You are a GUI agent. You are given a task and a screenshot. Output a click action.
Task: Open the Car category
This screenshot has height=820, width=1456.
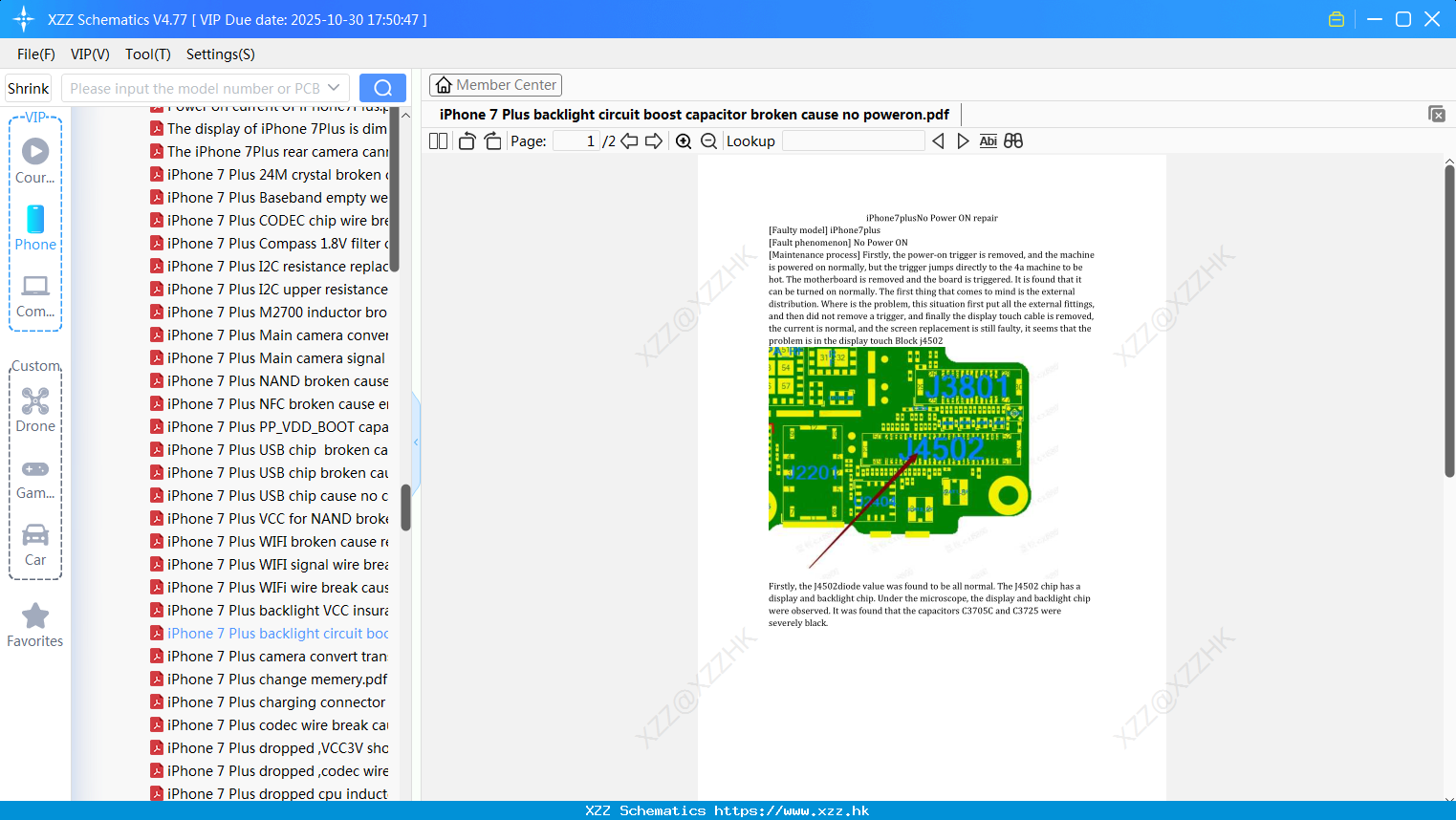35,545
